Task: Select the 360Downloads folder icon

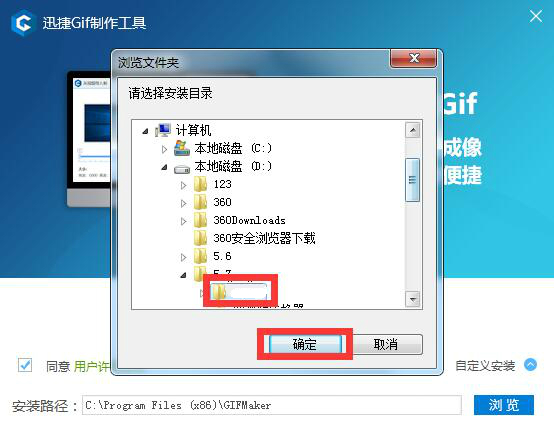Action: 200,220
